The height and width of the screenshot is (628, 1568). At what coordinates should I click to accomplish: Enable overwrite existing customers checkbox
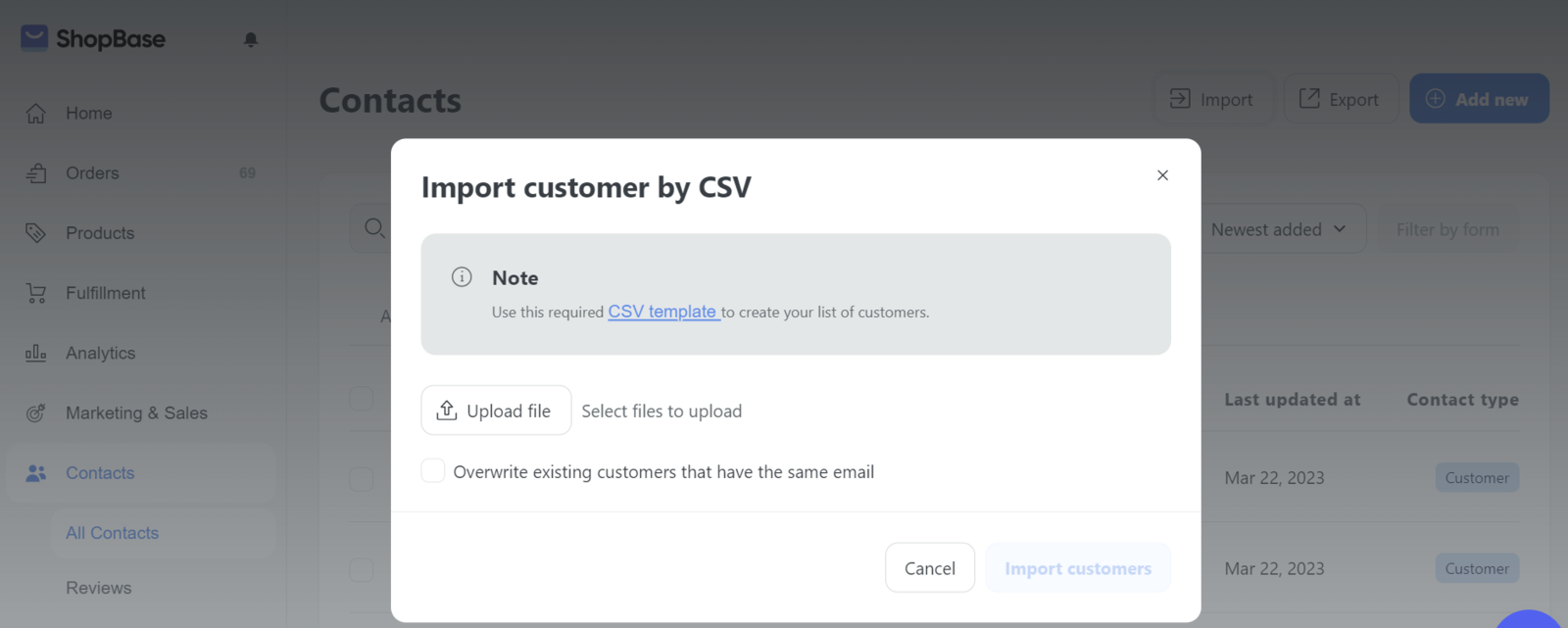click(x=433, y=470)
